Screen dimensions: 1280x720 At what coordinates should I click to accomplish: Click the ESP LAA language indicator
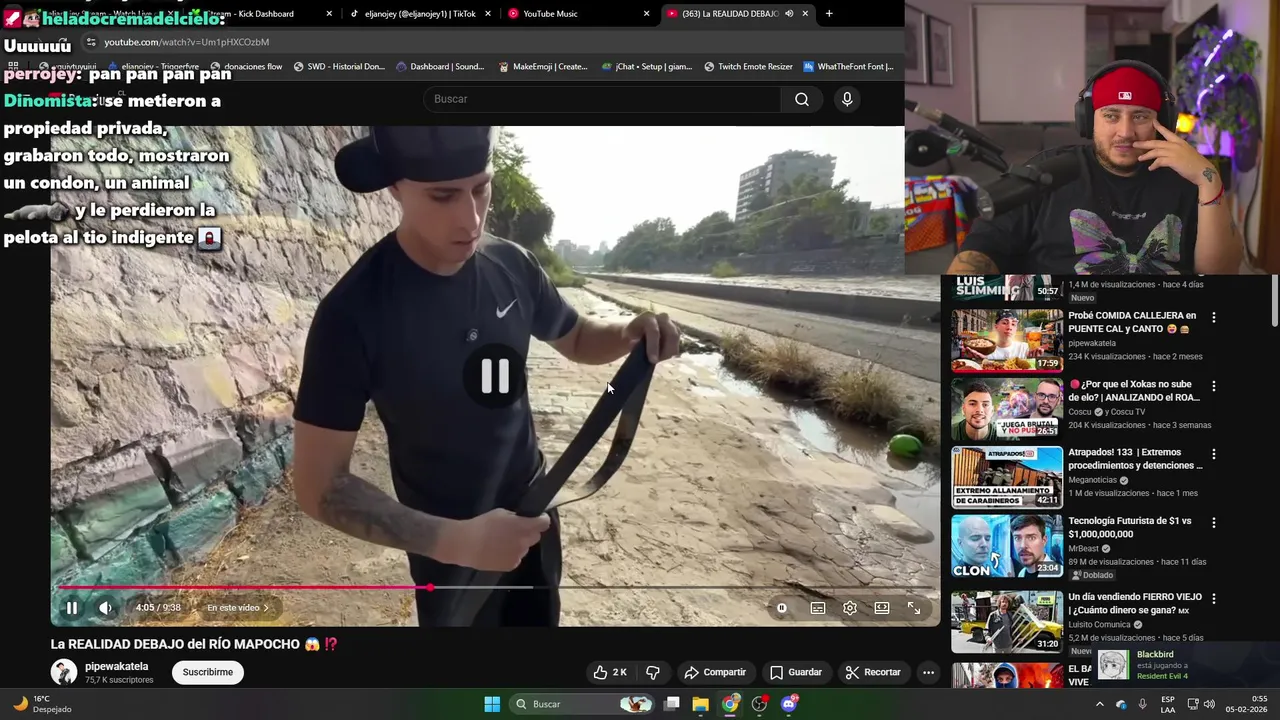[x=1168, y=704]
